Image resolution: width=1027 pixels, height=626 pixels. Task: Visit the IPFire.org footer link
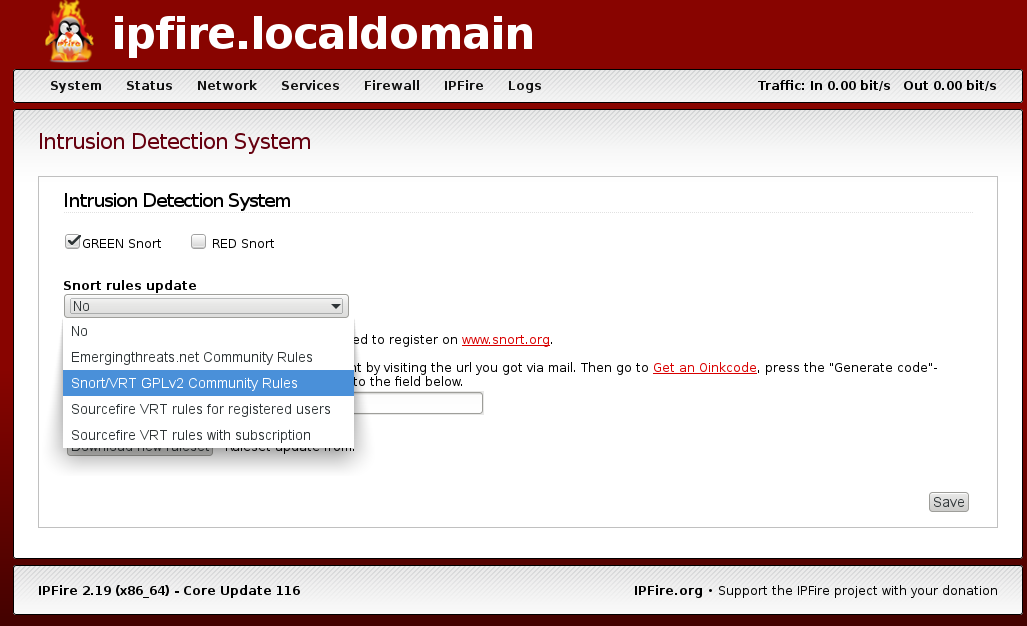click(668, 591)
